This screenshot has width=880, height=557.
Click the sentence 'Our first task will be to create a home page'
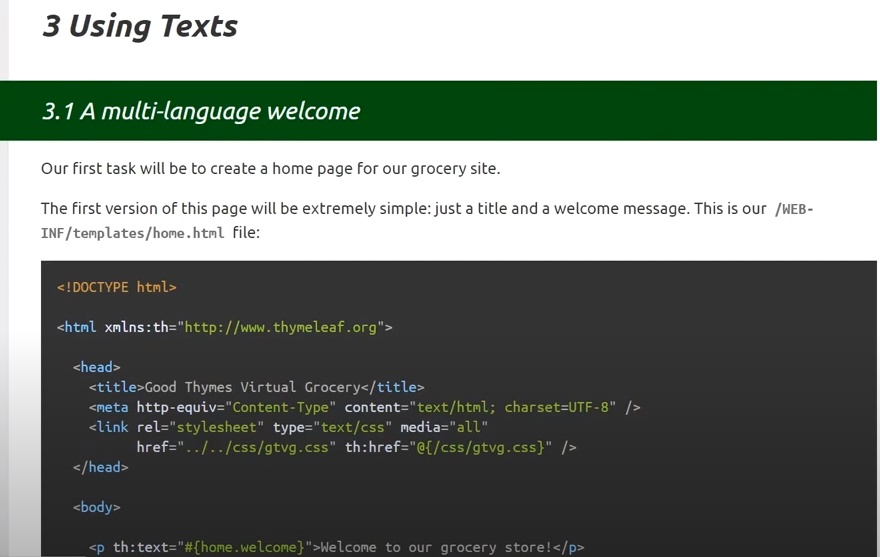click(x=271, y=168)
